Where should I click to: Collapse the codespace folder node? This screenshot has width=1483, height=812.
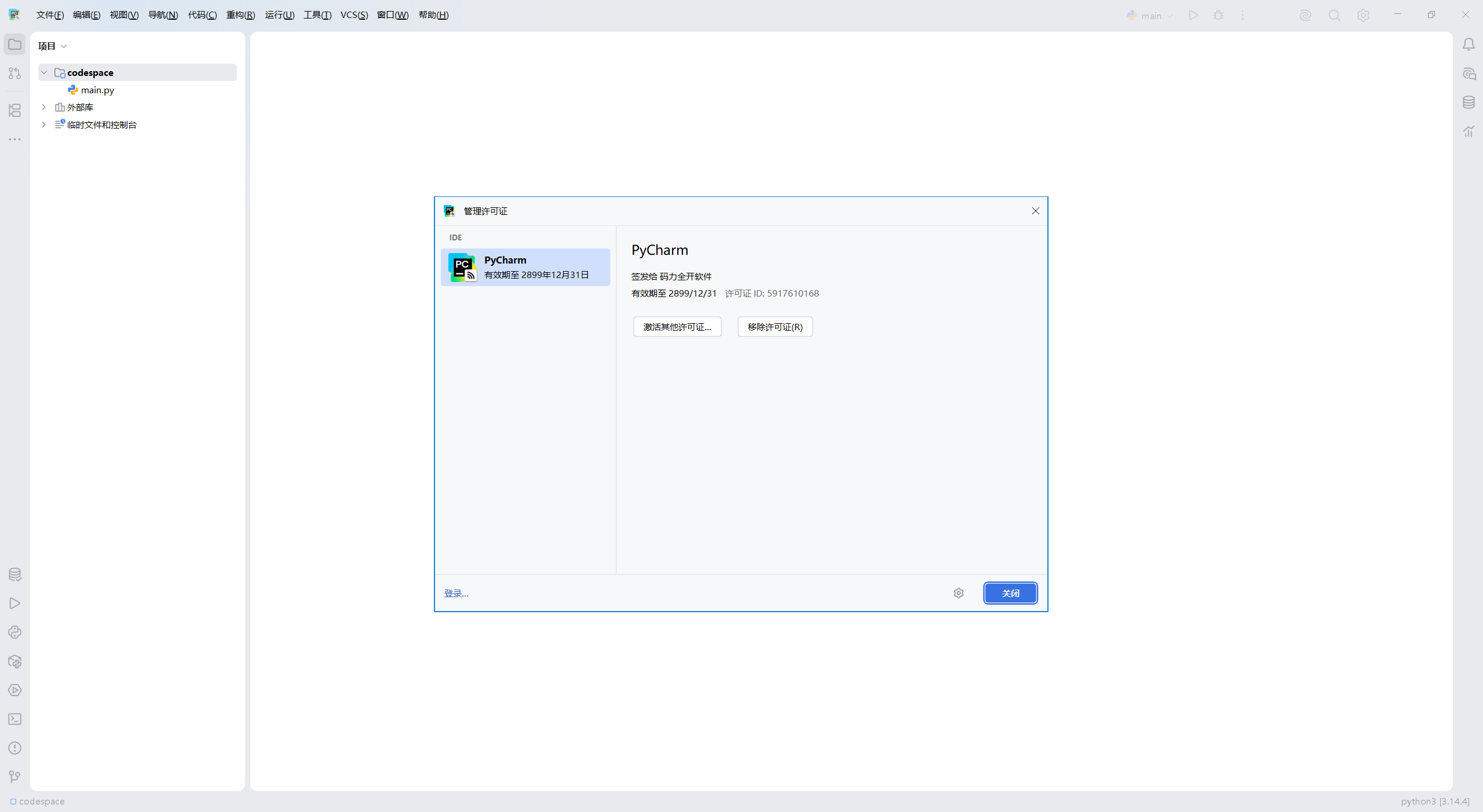coord(44,72)
